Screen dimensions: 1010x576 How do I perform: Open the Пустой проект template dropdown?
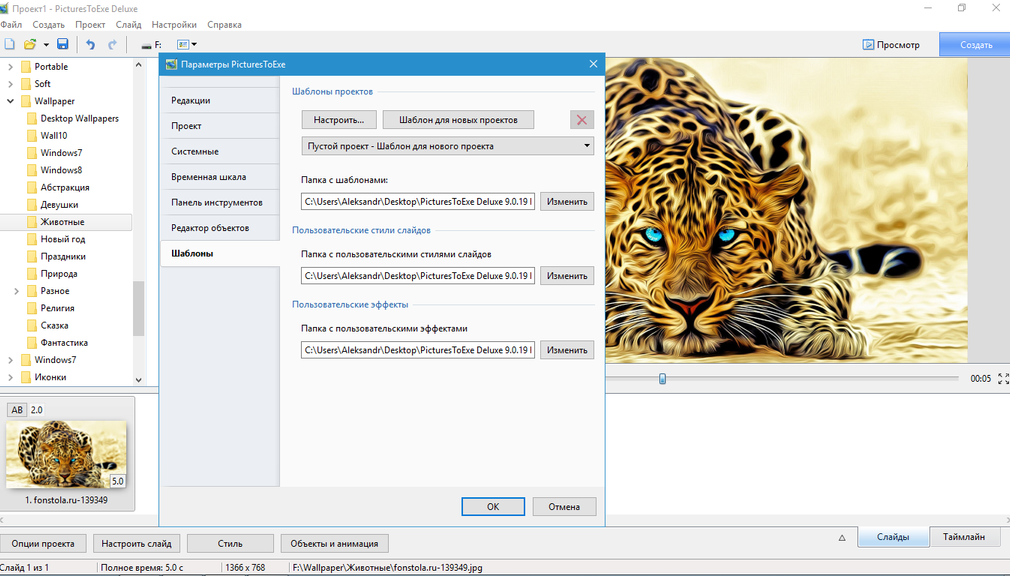tap(447, 146)
